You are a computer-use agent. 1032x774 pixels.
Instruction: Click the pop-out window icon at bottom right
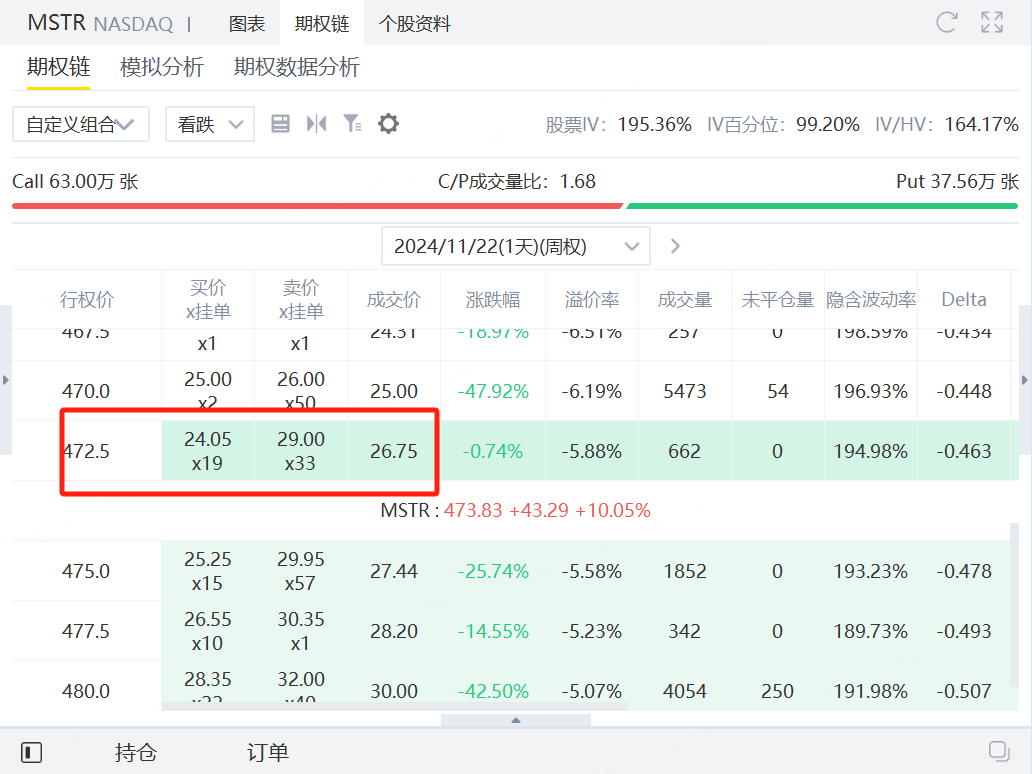point(999,752)
